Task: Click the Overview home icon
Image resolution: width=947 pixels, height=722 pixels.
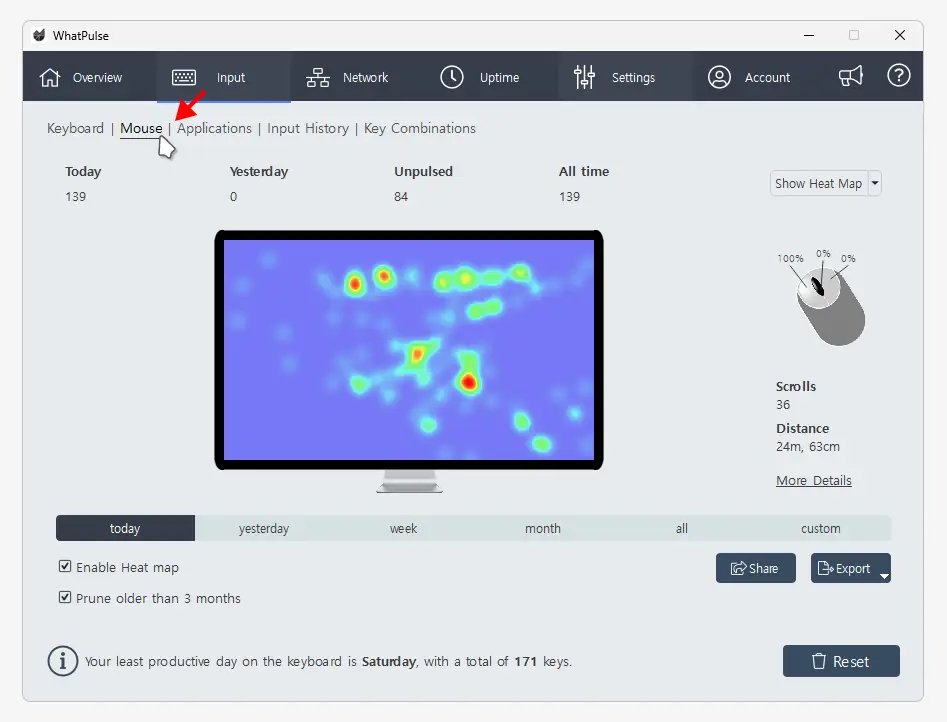Action: pyautogui.click(x=50, y=77)
